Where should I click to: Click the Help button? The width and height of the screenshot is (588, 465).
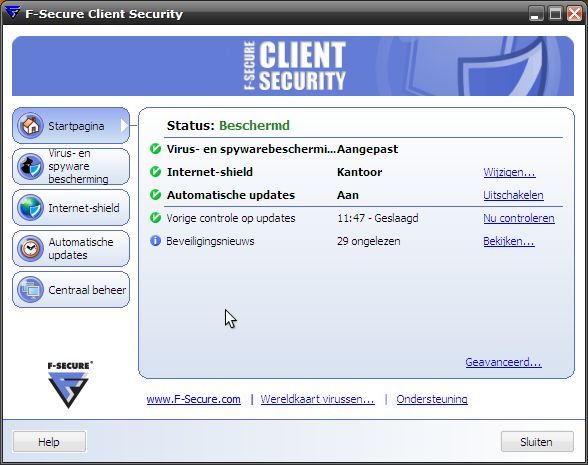point(49,442)
